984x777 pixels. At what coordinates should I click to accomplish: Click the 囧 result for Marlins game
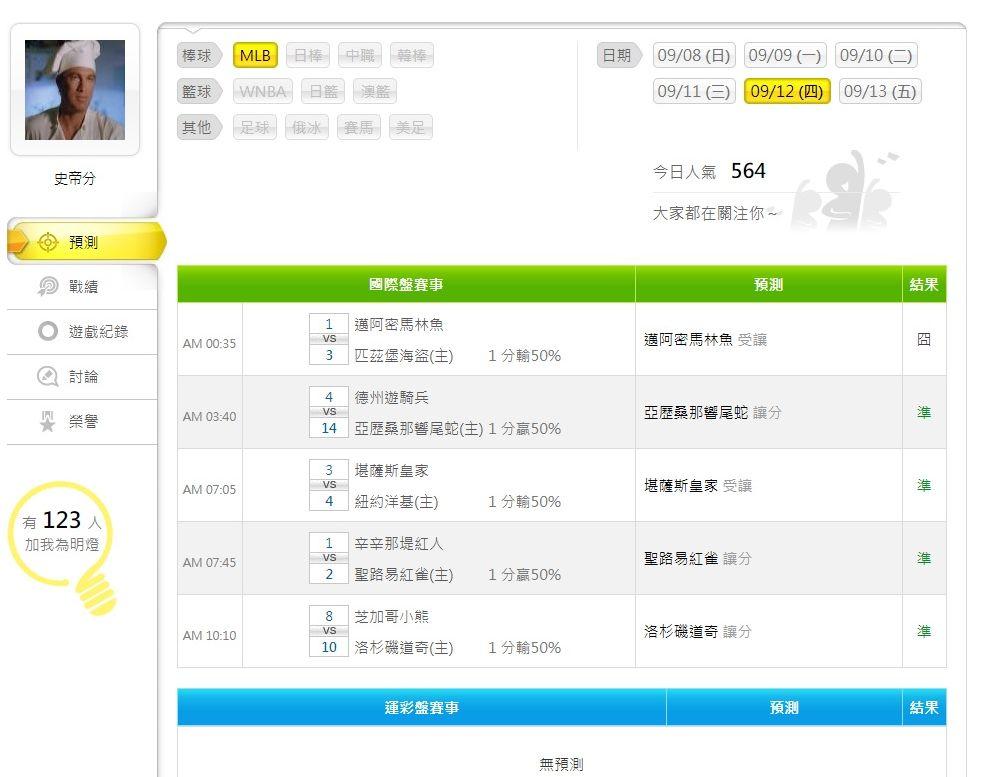click(x=924, y=340)
